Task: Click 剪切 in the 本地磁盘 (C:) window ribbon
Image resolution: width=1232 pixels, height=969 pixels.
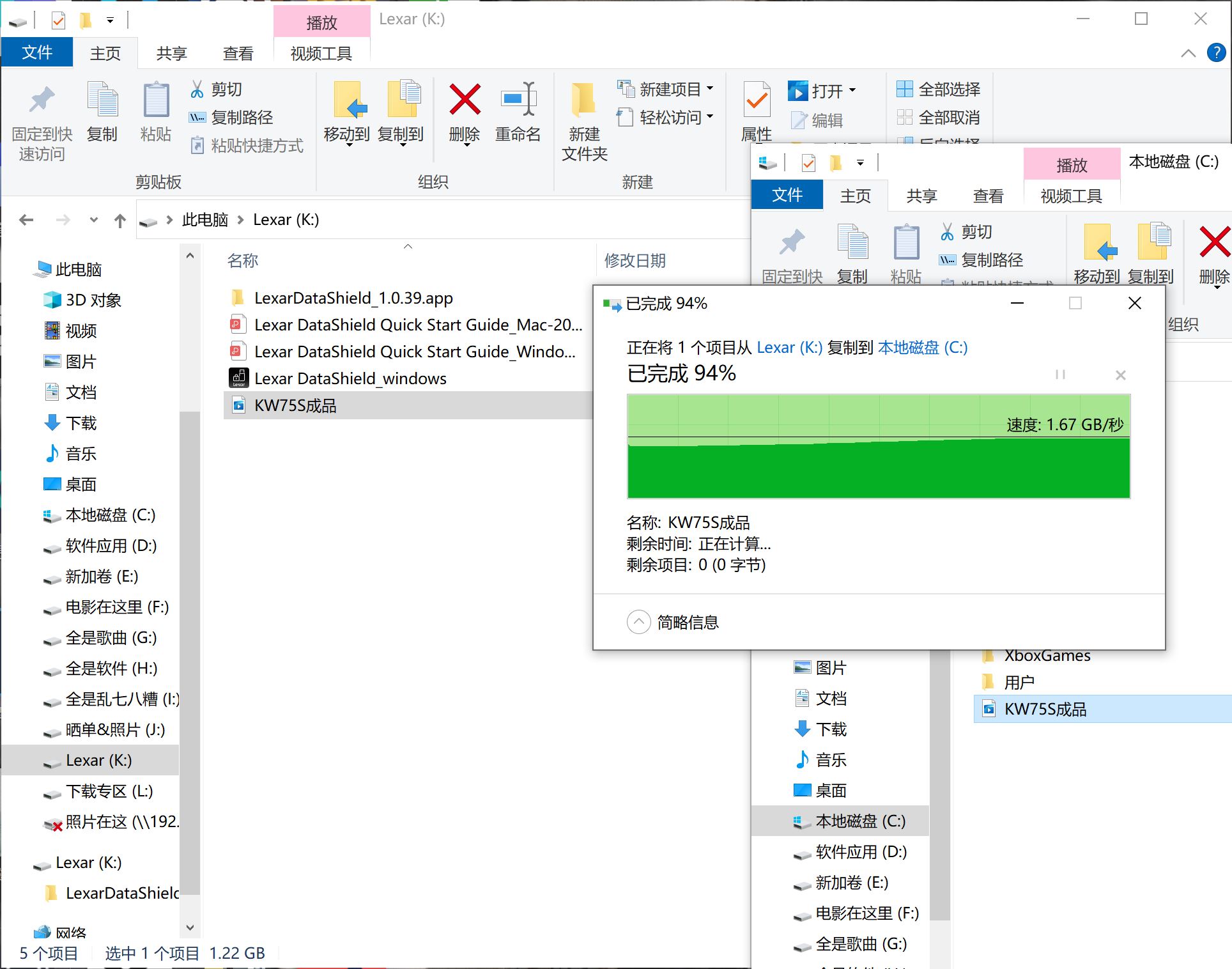Action: 966,232
